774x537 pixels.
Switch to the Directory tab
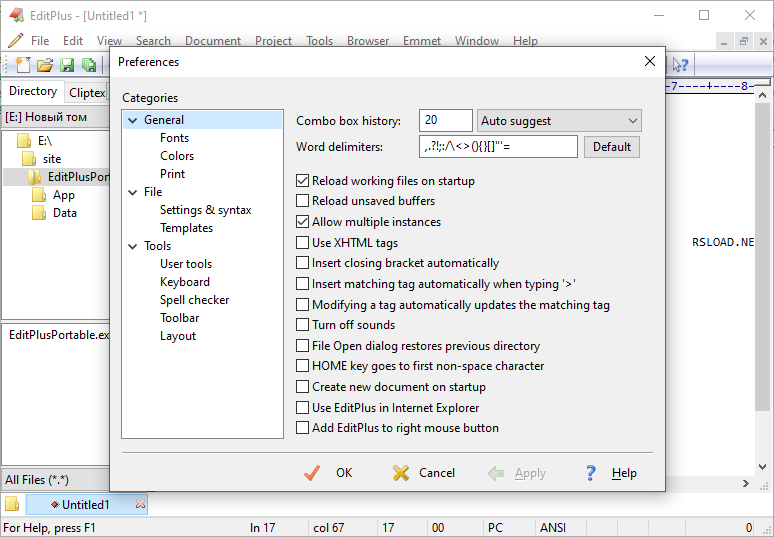(x=33, y=91)
